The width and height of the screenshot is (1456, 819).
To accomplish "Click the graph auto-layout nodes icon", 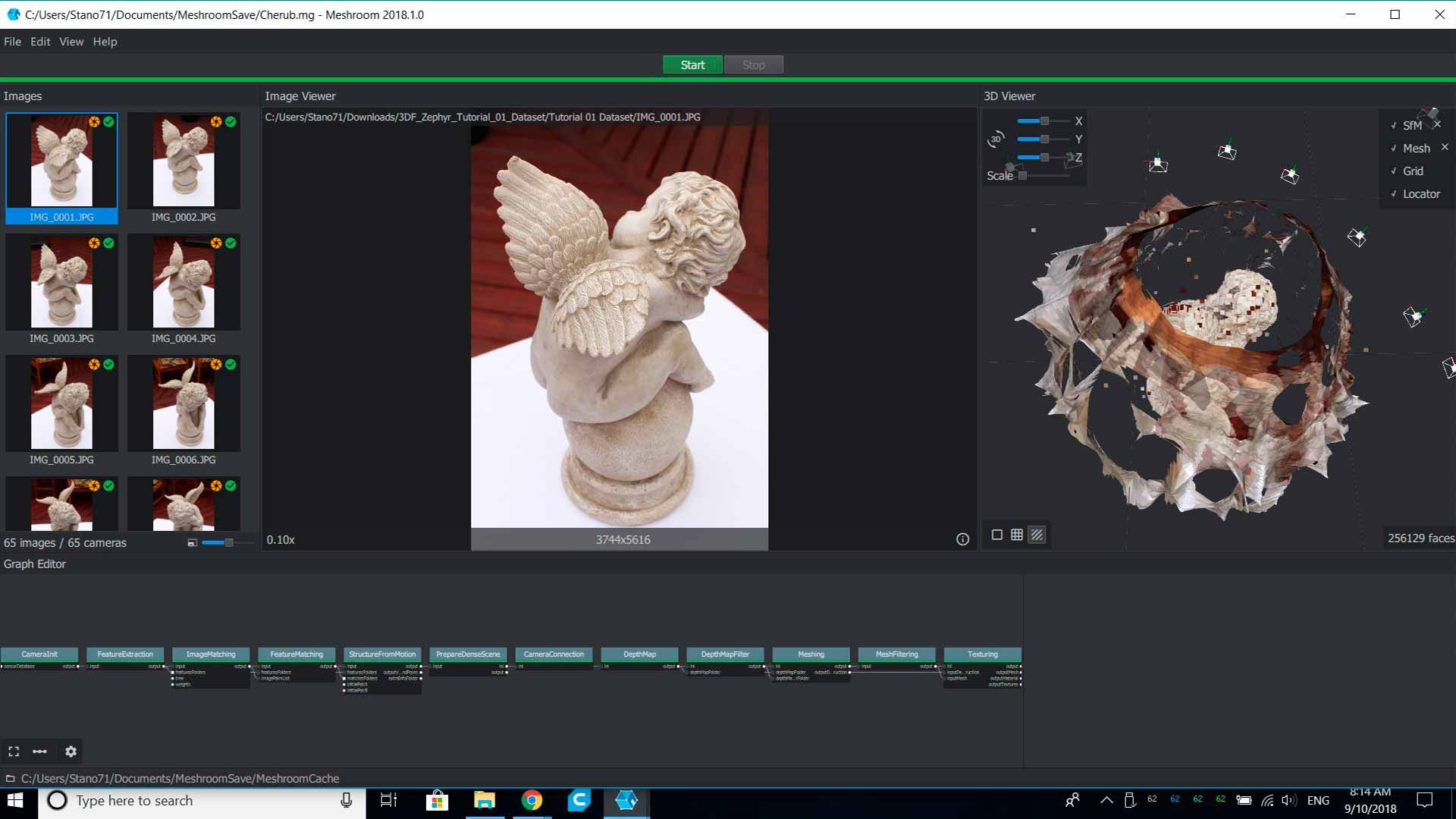I will 40,752.
